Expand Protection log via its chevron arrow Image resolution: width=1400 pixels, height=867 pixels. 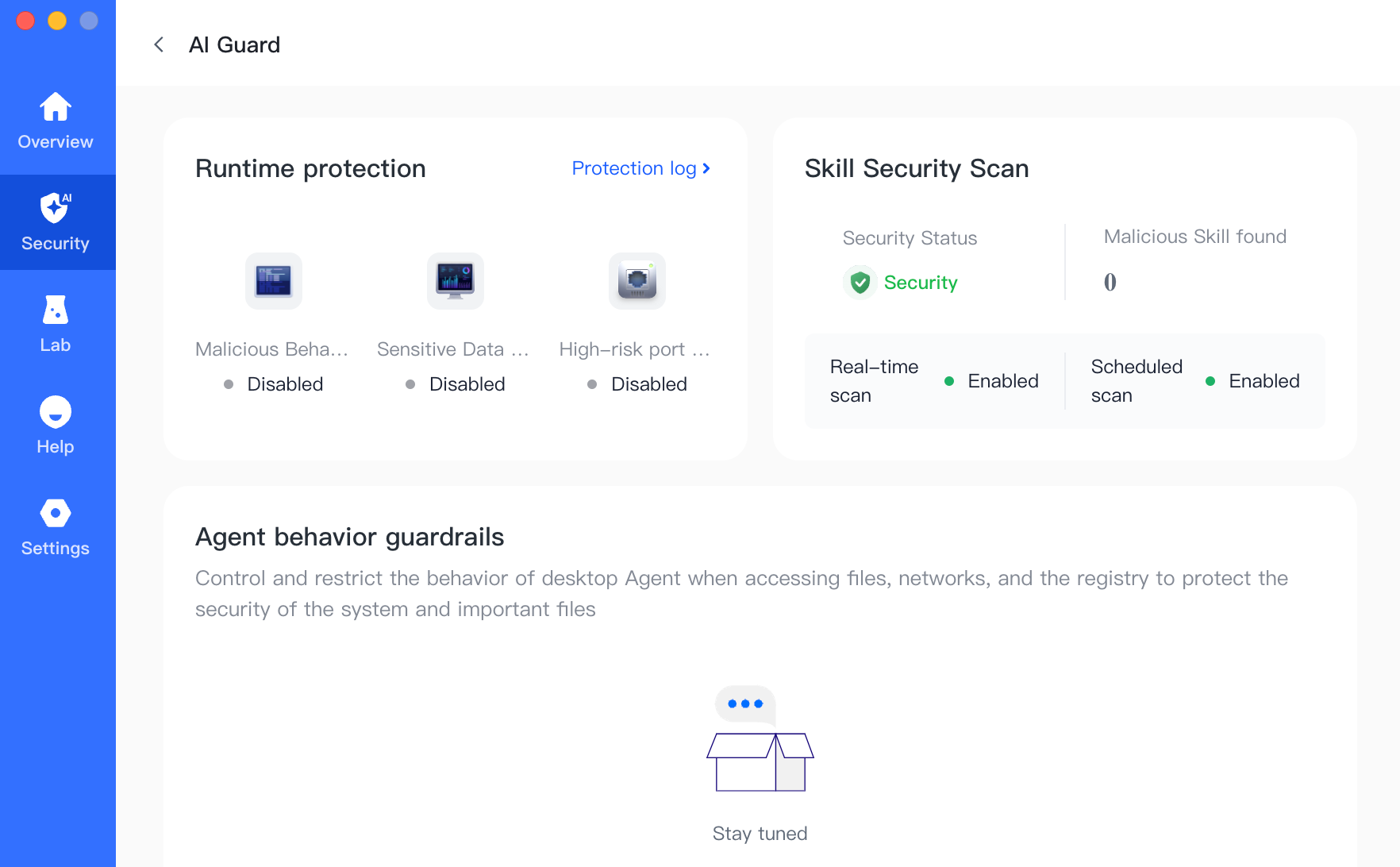(706, 168)
